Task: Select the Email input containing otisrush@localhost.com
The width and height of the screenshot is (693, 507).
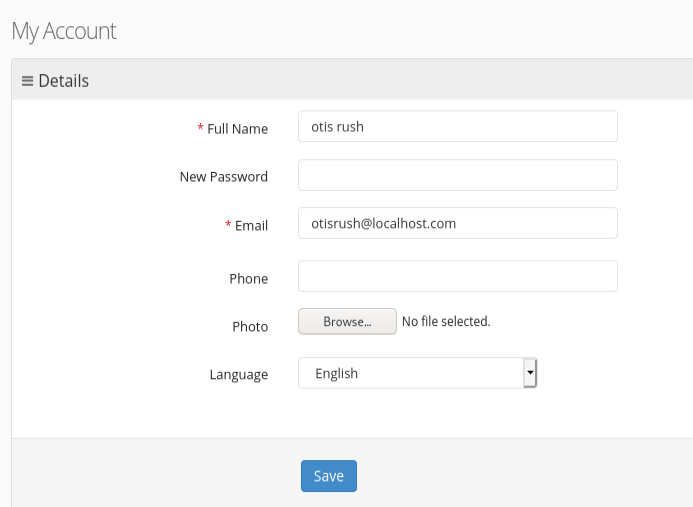Action: [457, 224]
